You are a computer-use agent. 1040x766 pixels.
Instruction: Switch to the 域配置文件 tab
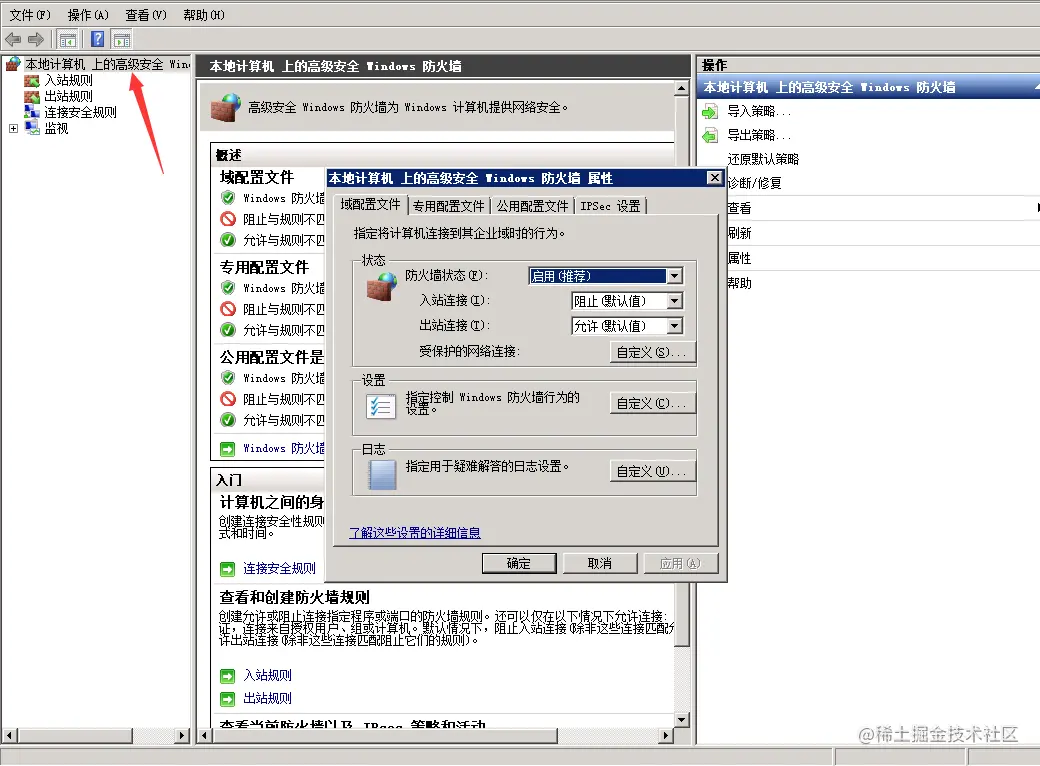click(370, 204)
